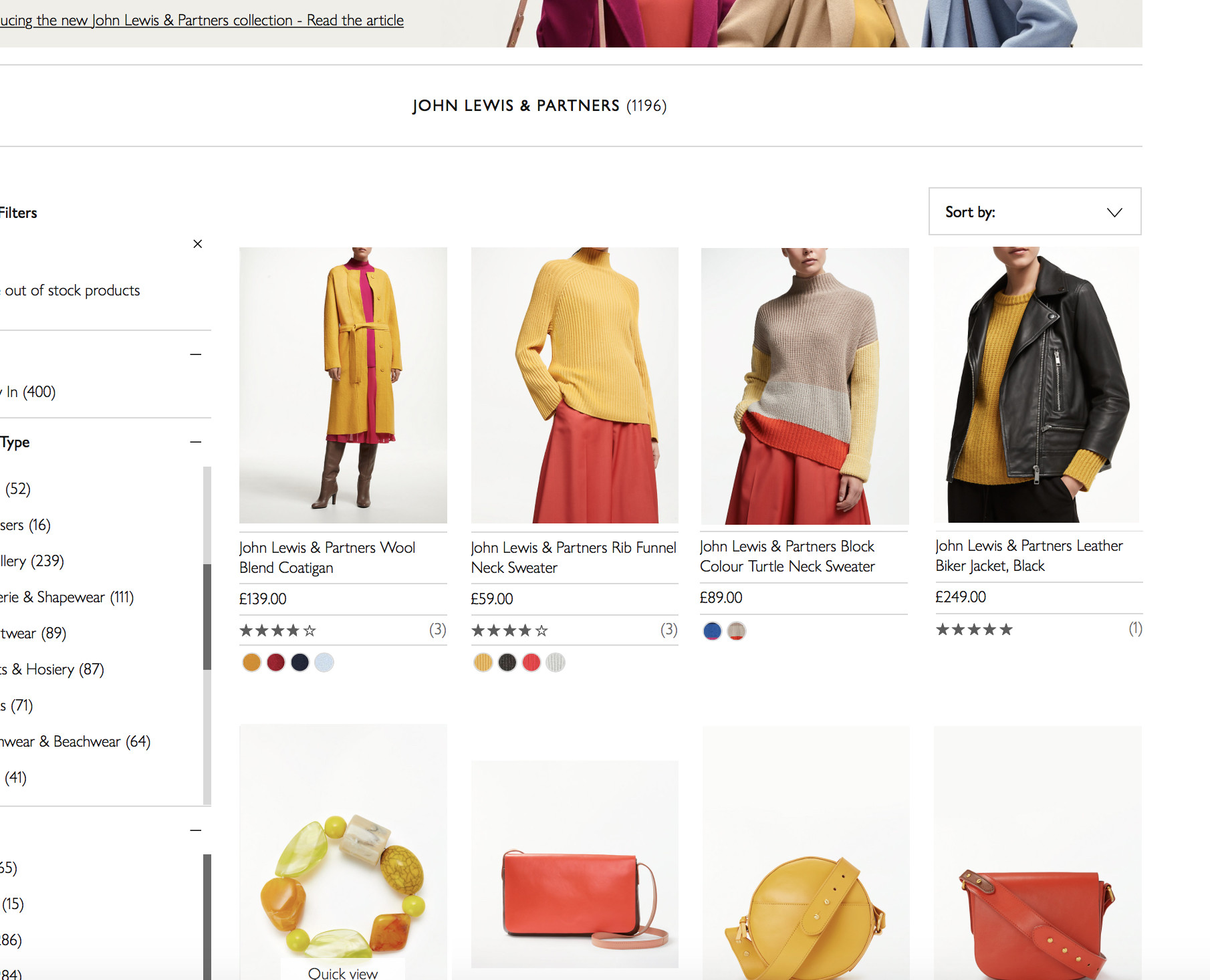Open Rib Funnel Sweater star rating reviews
Screen dimensions: 1210x980
tap(509, 630)
